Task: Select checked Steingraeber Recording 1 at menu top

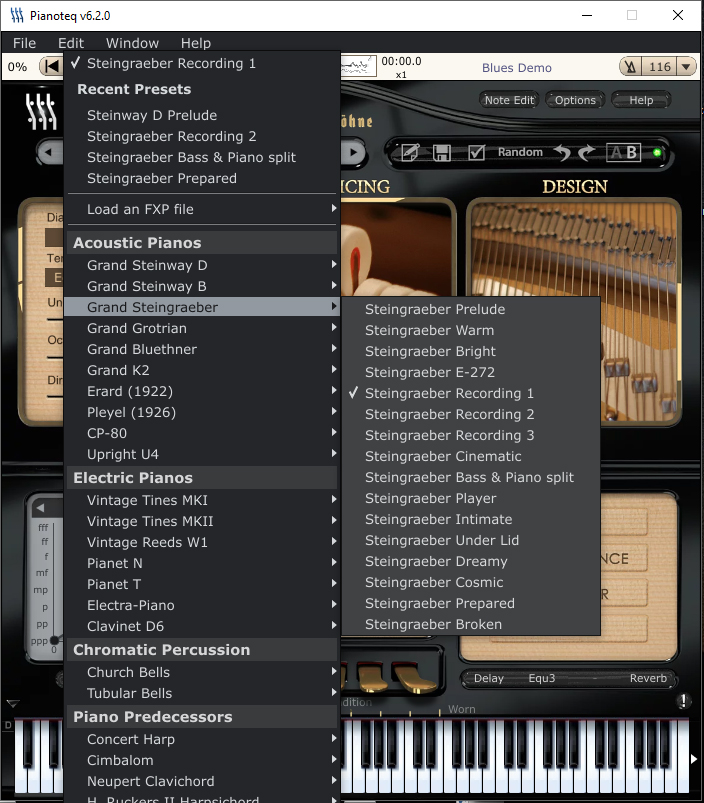Action: (x=202, y=64)
